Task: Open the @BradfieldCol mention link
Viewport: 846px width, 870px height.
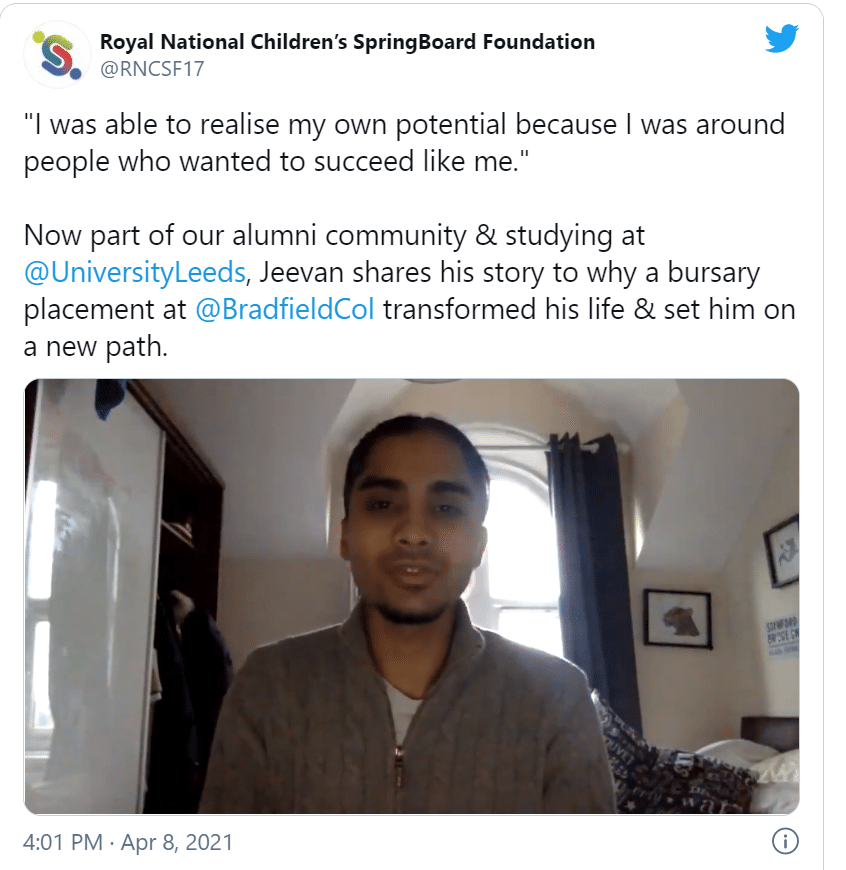Action: [285, 309]
